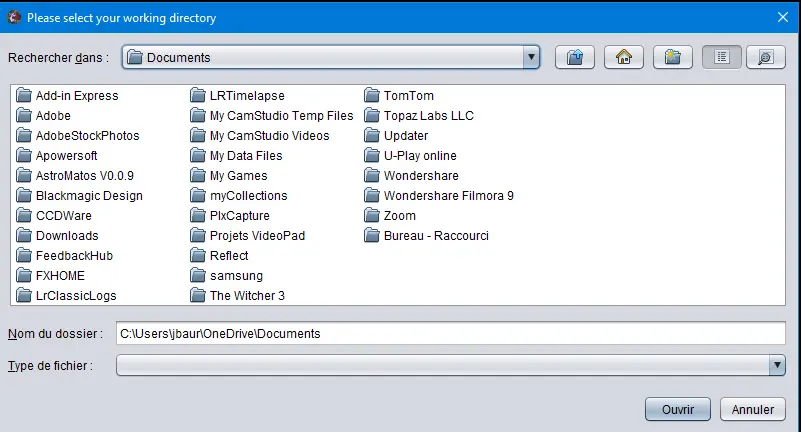This screenshot has height=432, width=801.
Task: Open the Type de fichier dropdown
Action: point(777,366)
